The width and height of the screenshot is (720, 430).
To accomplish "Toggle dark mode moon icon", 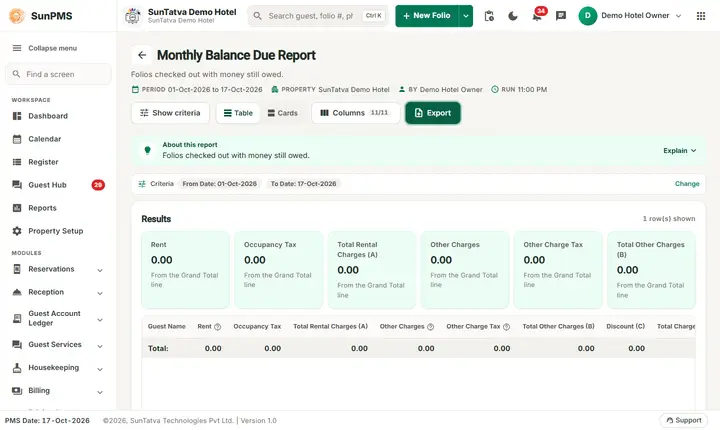I will [x=513, y=16].
